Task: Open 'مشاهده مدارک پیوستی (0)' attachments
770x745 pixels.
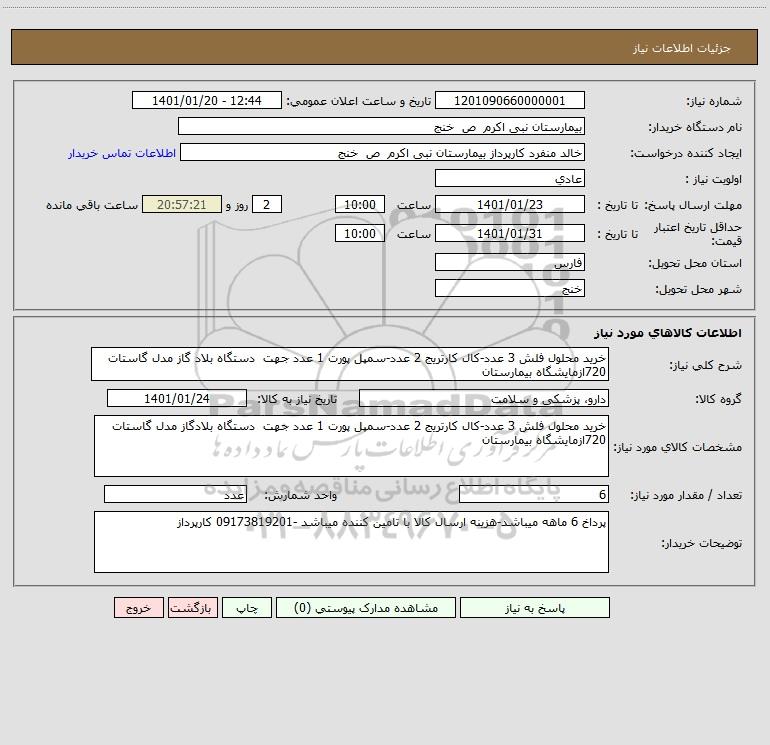Action: [x=366, y=607]
